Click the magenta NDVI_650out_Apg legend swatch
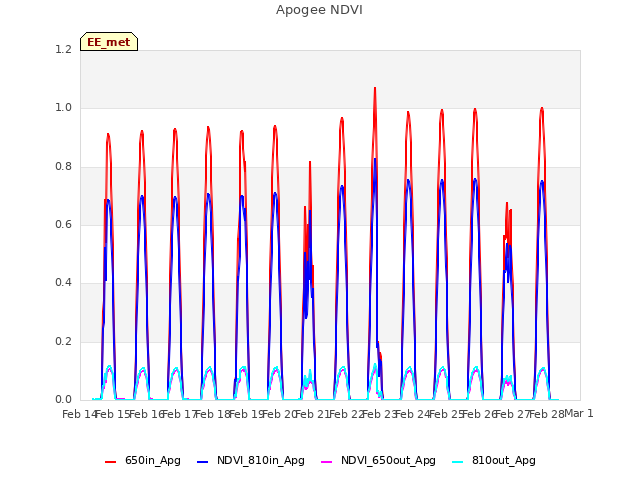 327,462
